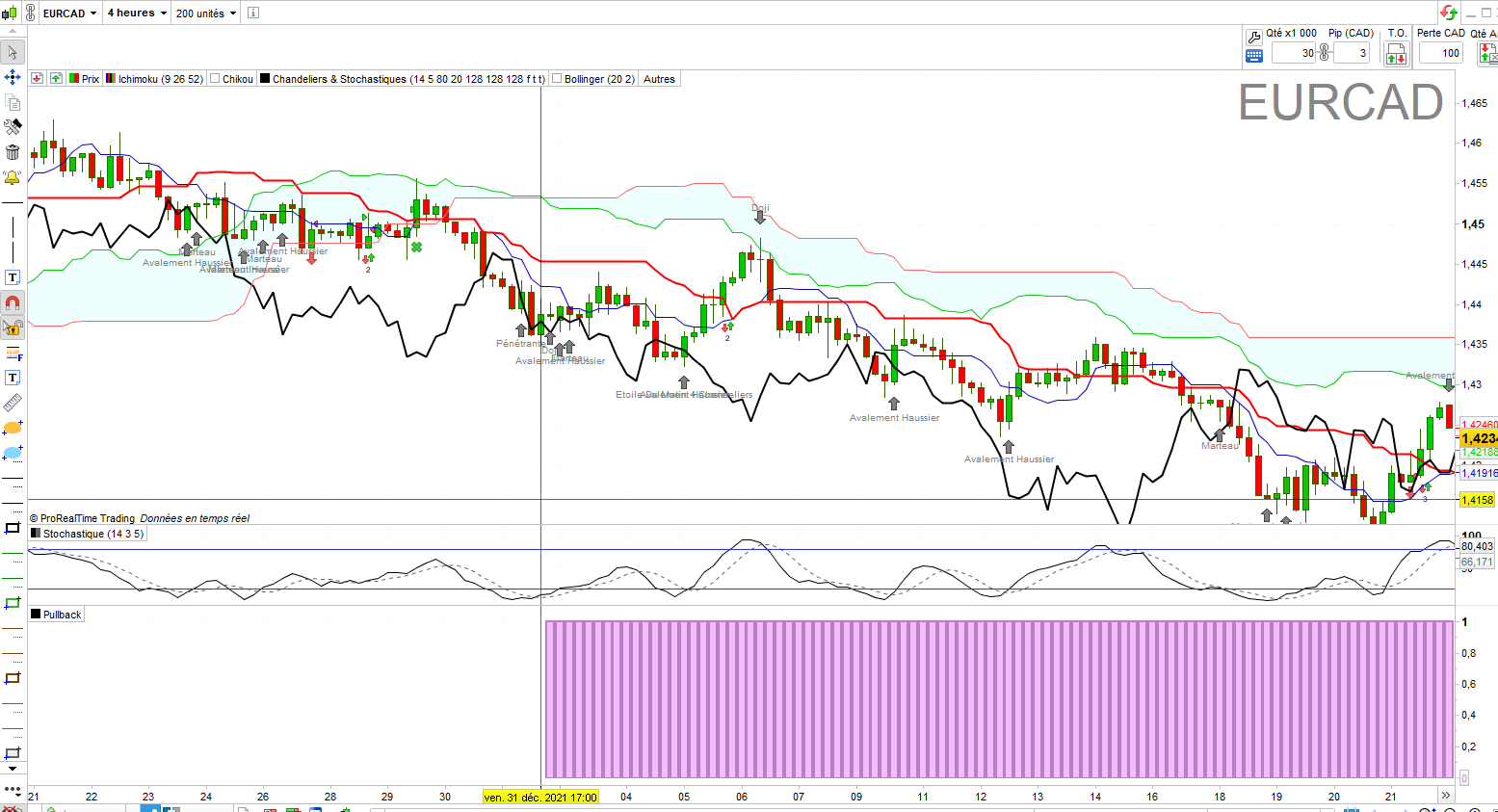
Task: Click the copy objects icon
Action: pyautogui.click(x=13, y=102)
